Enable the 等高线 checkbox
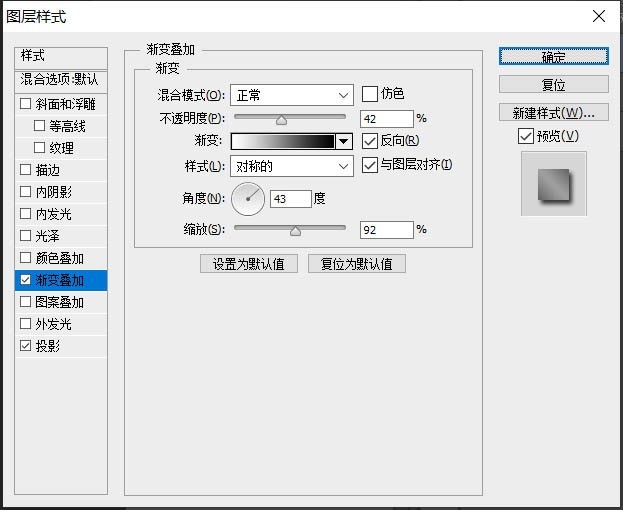 tap(39, 126)
